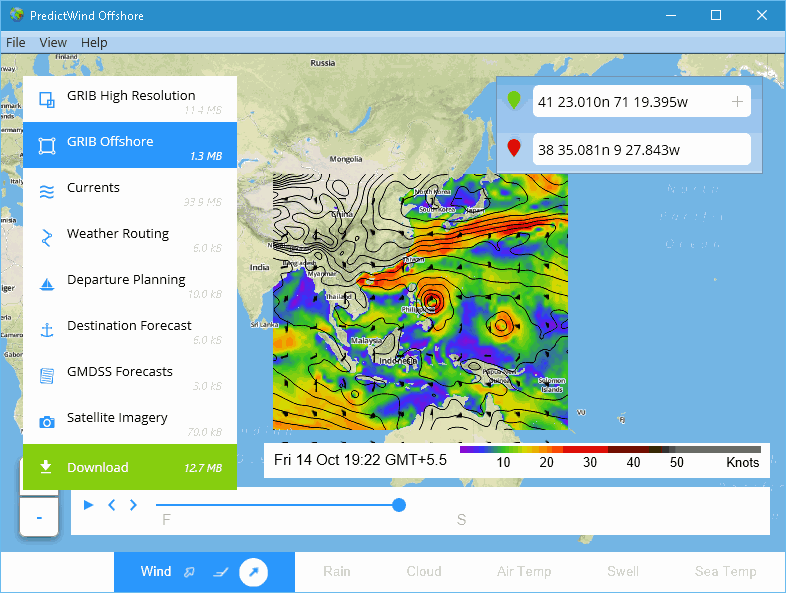Click the Satellite Imagery camera icon
Viewport: 786px width, 593px height.
(x=47, y=422)
